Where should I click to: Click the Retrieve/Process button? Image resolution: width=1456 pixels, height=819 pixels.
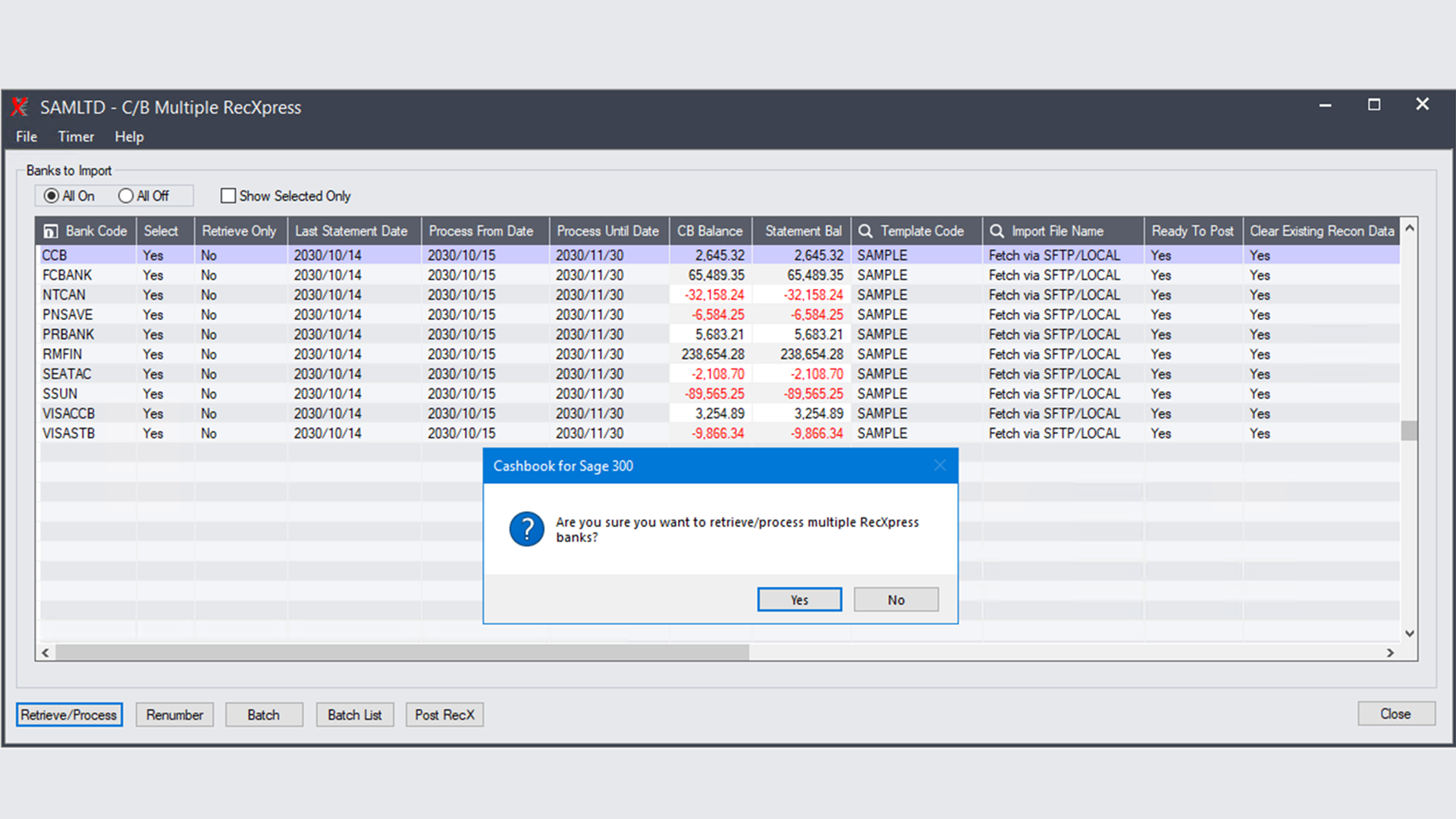click(68, 714)
